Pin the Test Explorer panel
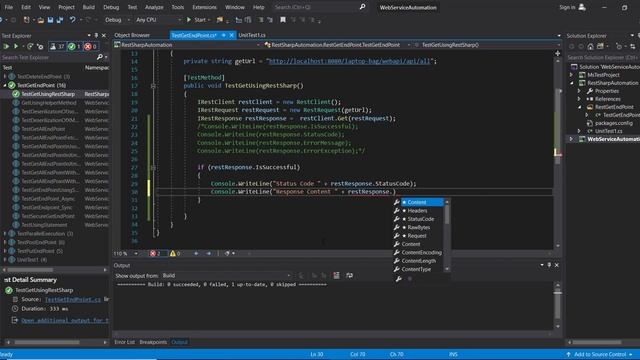Screen dimensions: 640x360 click(x=96, y=36)
